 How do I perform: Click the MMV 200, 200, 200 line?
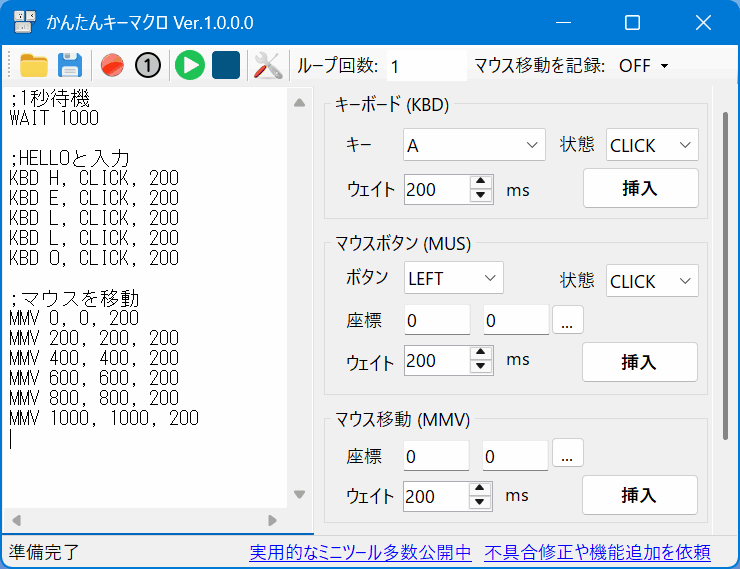pos(94,338)
